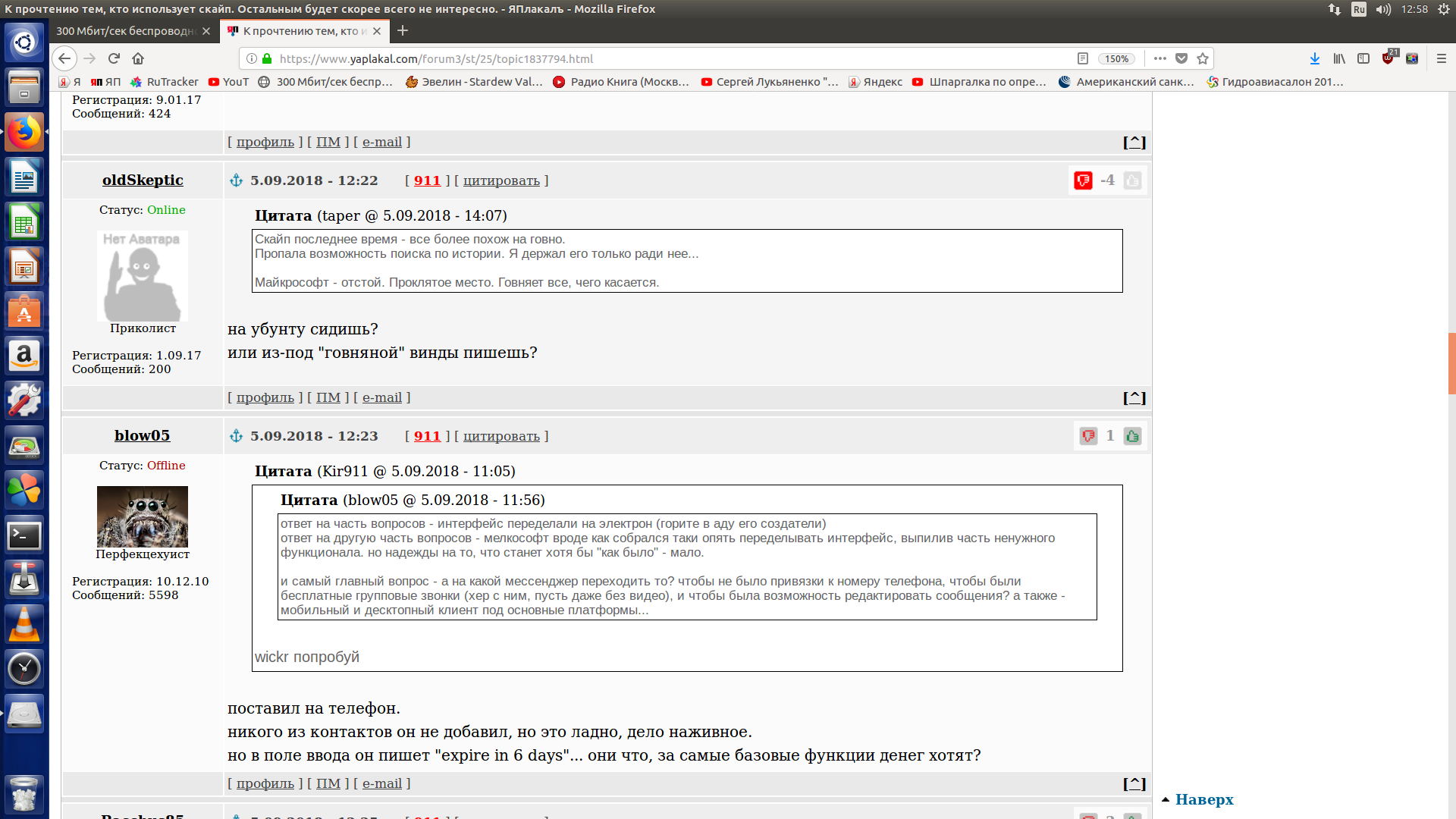The image size is (1456, 819).
Task: Open the system volume indicator
Action: 1383,9
